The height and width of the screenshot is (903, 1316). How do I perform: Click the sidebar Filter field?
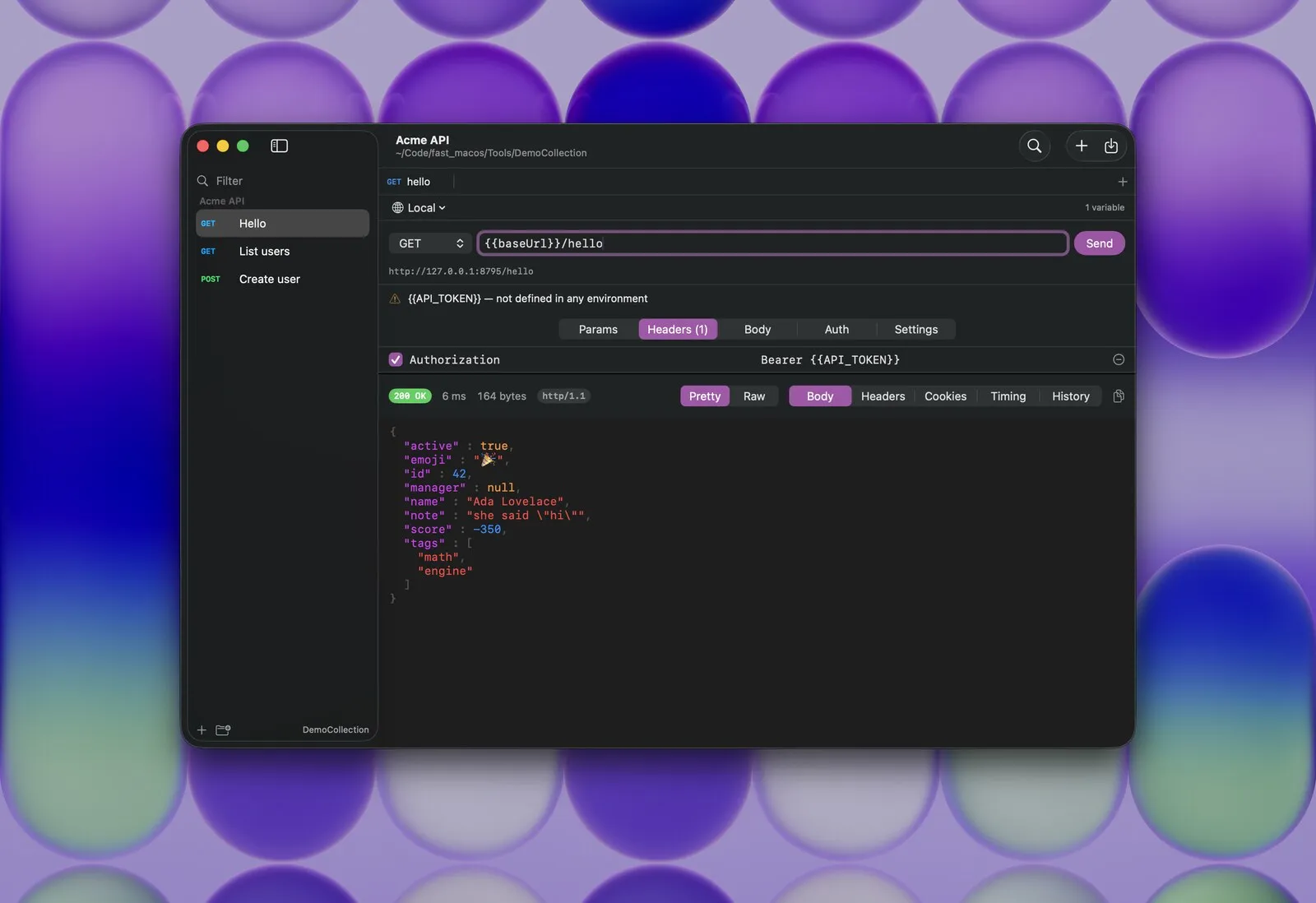tap(282, 181)
